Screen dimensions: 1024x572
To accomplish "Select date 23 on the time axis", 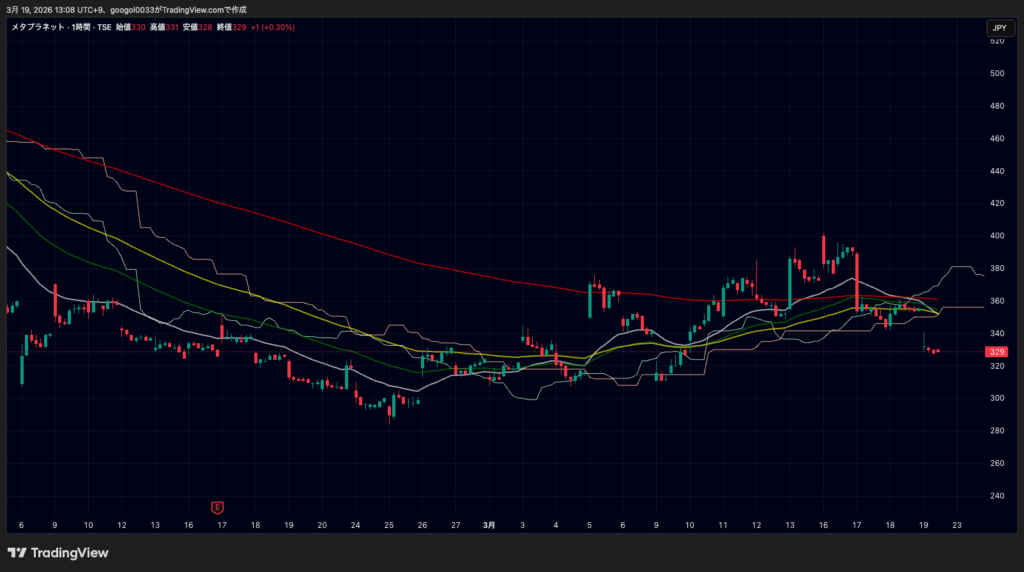I will [x=957, y=524].
